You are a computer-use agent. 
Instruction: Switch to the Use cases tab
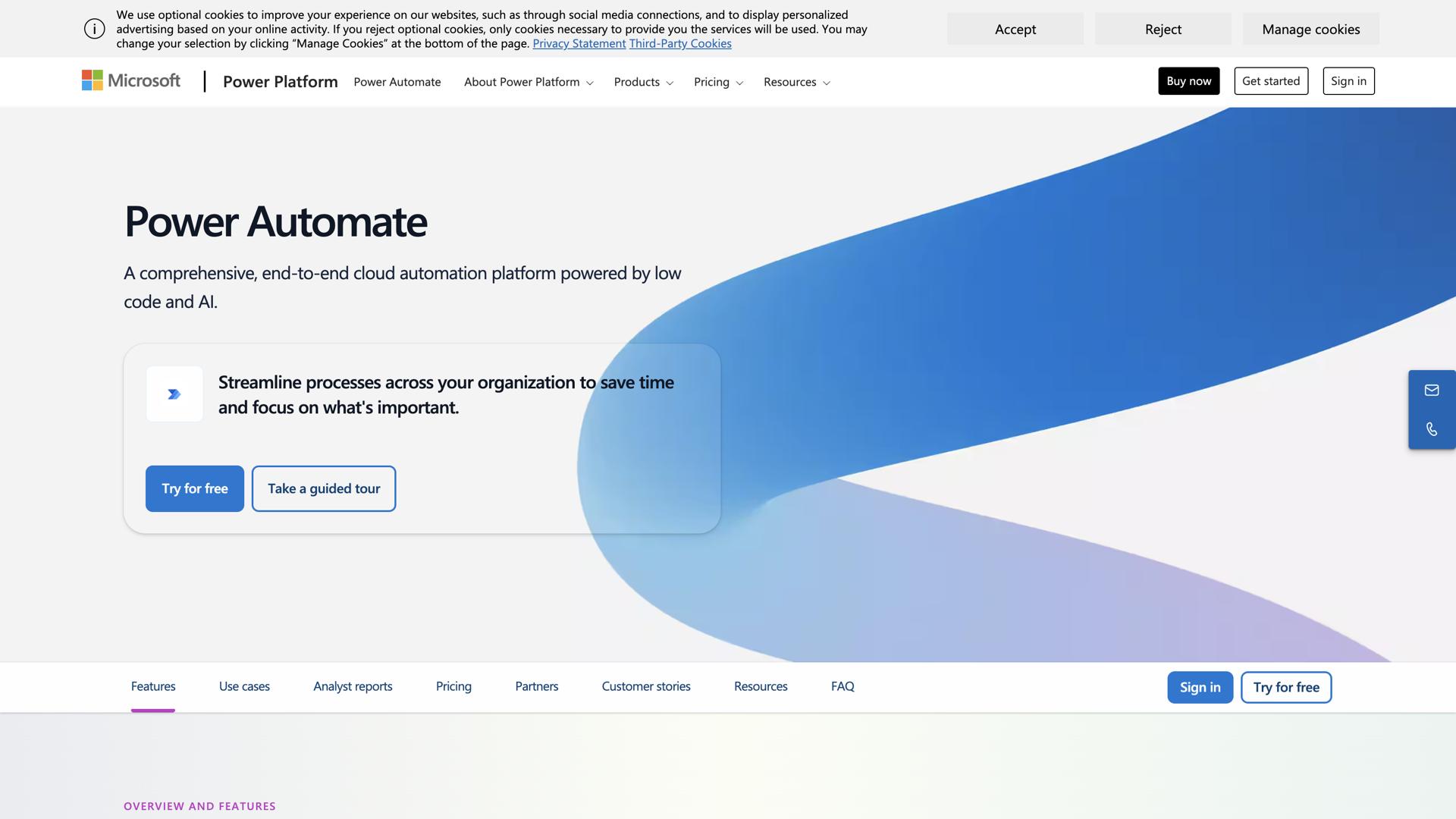(x=243, y=686)
